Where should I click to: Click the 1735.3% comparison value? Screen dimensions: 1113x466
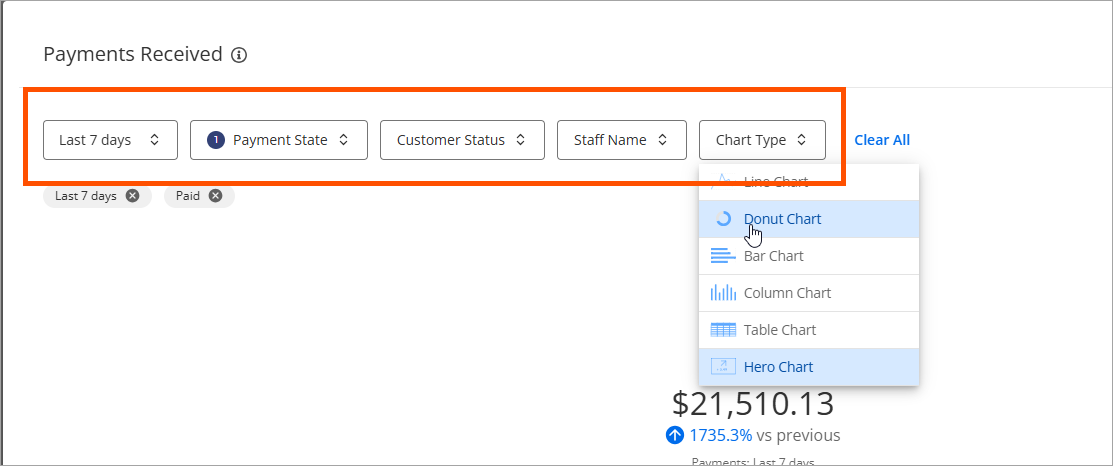click(720, 435)
